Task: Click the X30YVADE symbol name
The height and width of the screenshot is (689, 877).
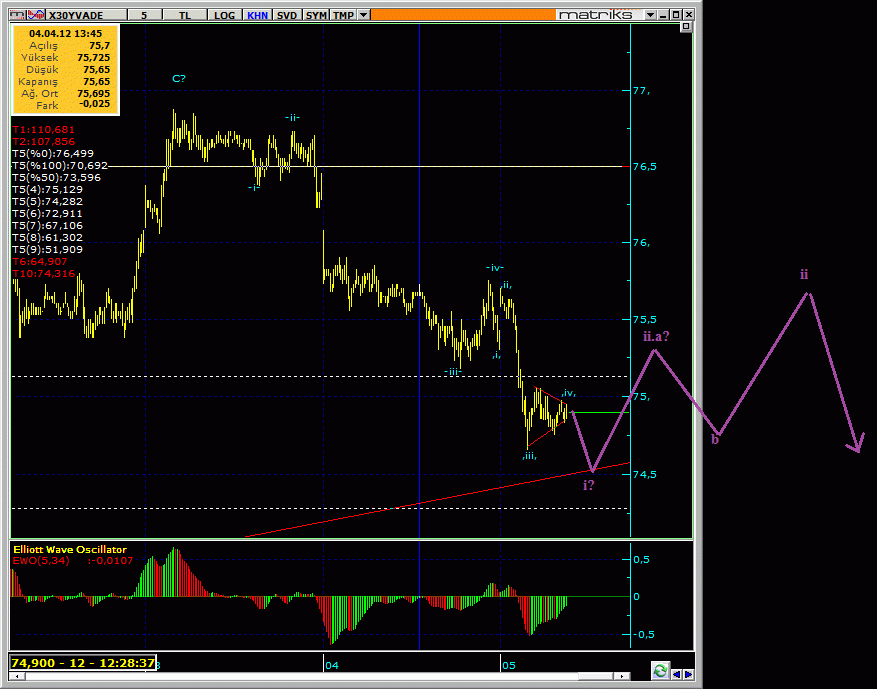Action: [x=75, y=15]
